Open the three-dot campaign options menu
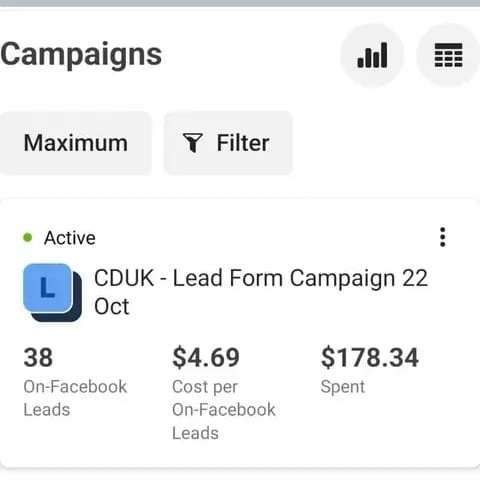The height and width of the screenshot is (483, 480). 442,237
